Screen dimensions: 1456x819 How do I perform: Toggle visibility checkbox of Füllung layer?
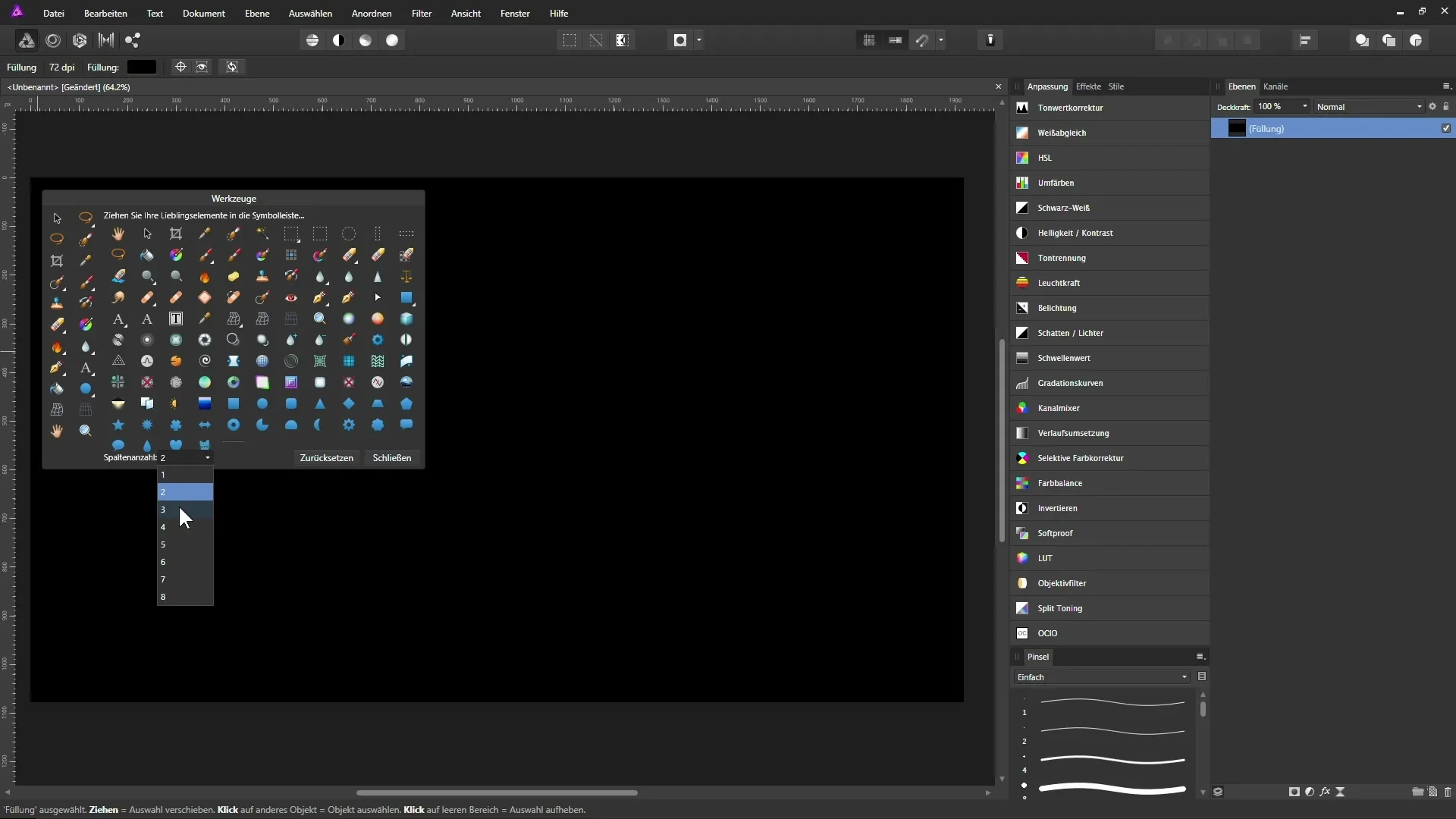1445,128
